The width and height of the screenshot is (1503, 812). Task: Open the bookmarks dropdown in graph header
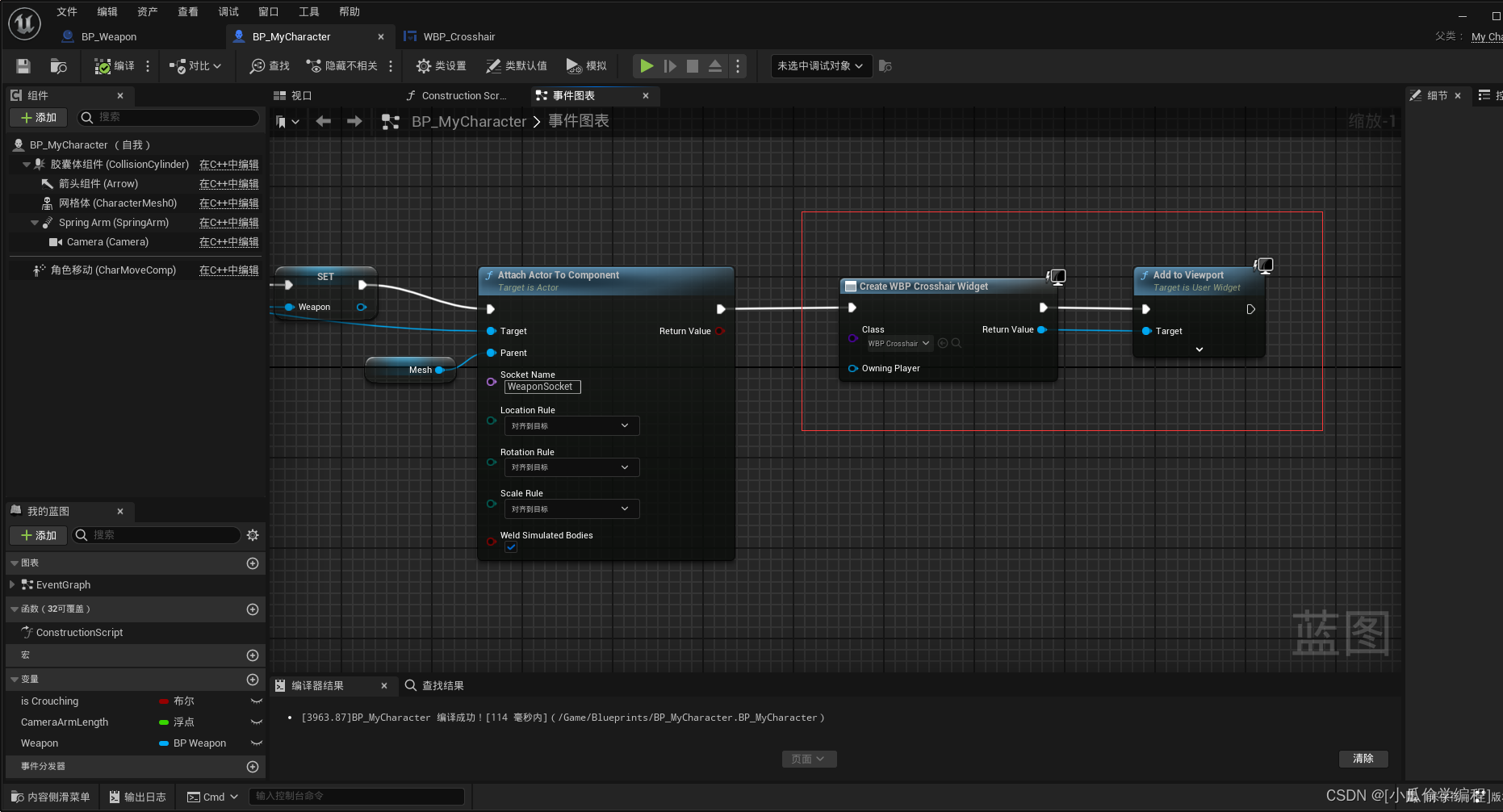point(287,121)
